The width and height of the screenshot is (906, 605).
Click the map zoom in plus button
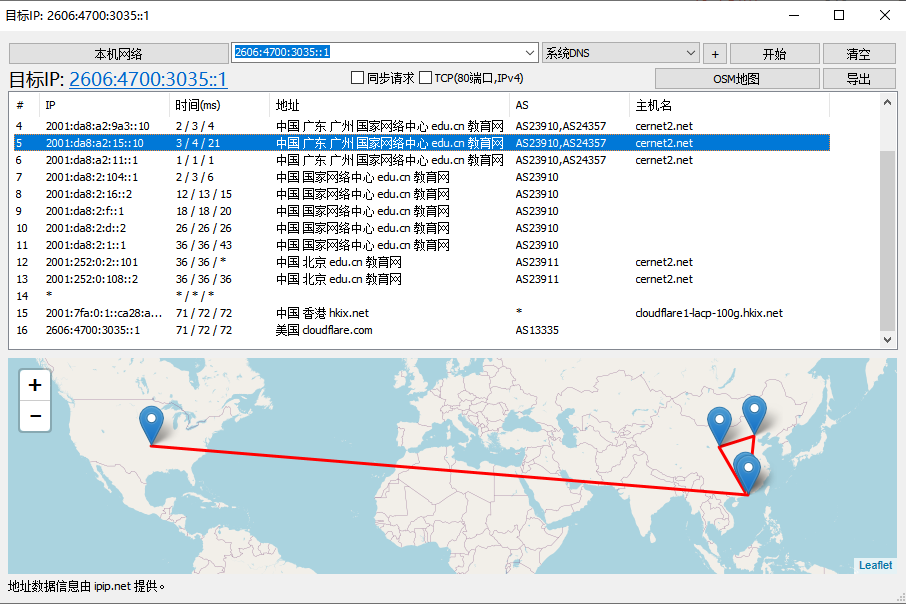[x=35, y=385]
